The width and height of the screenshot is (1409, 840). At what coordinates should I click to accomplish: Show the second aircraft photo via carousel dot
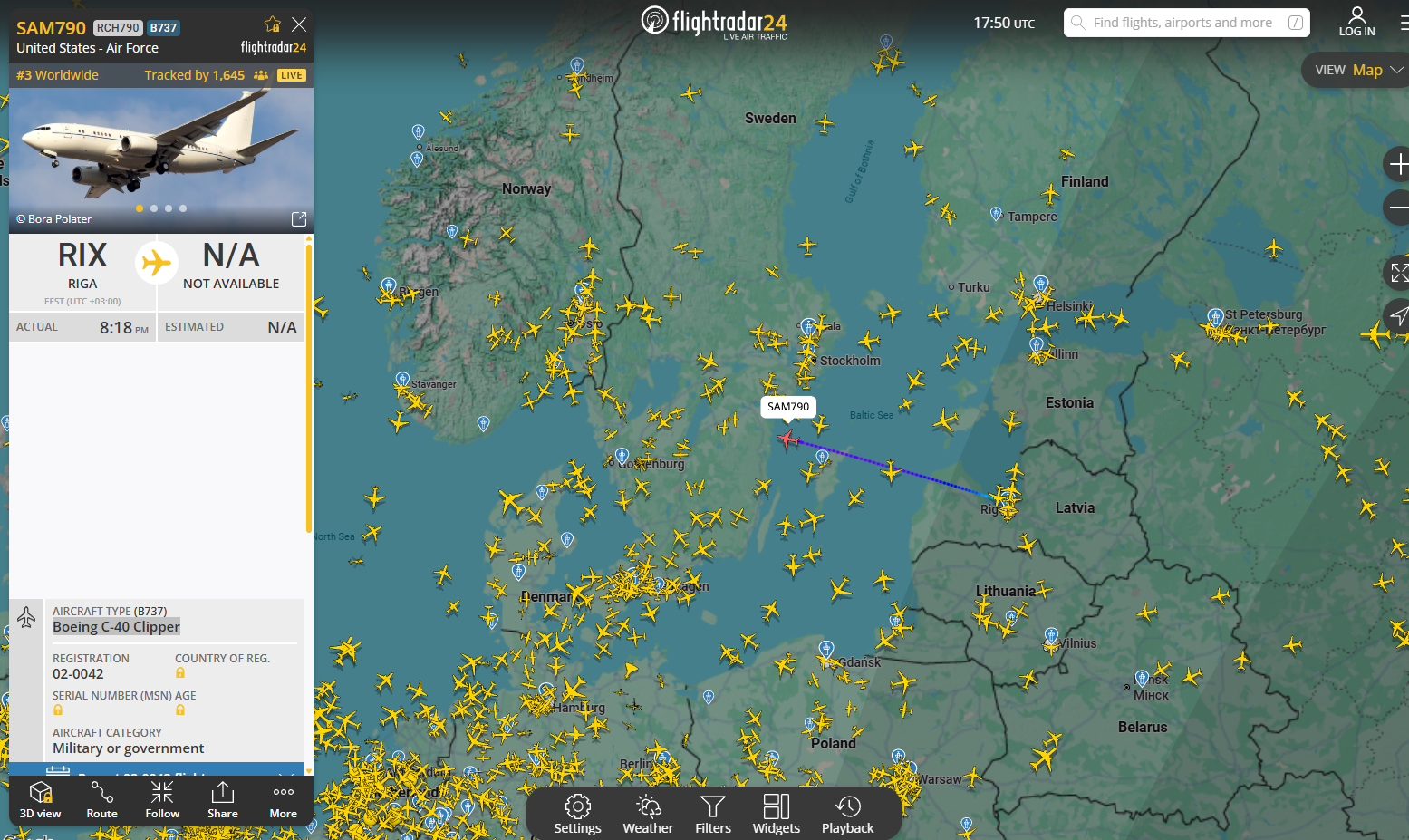click(154, 208)
